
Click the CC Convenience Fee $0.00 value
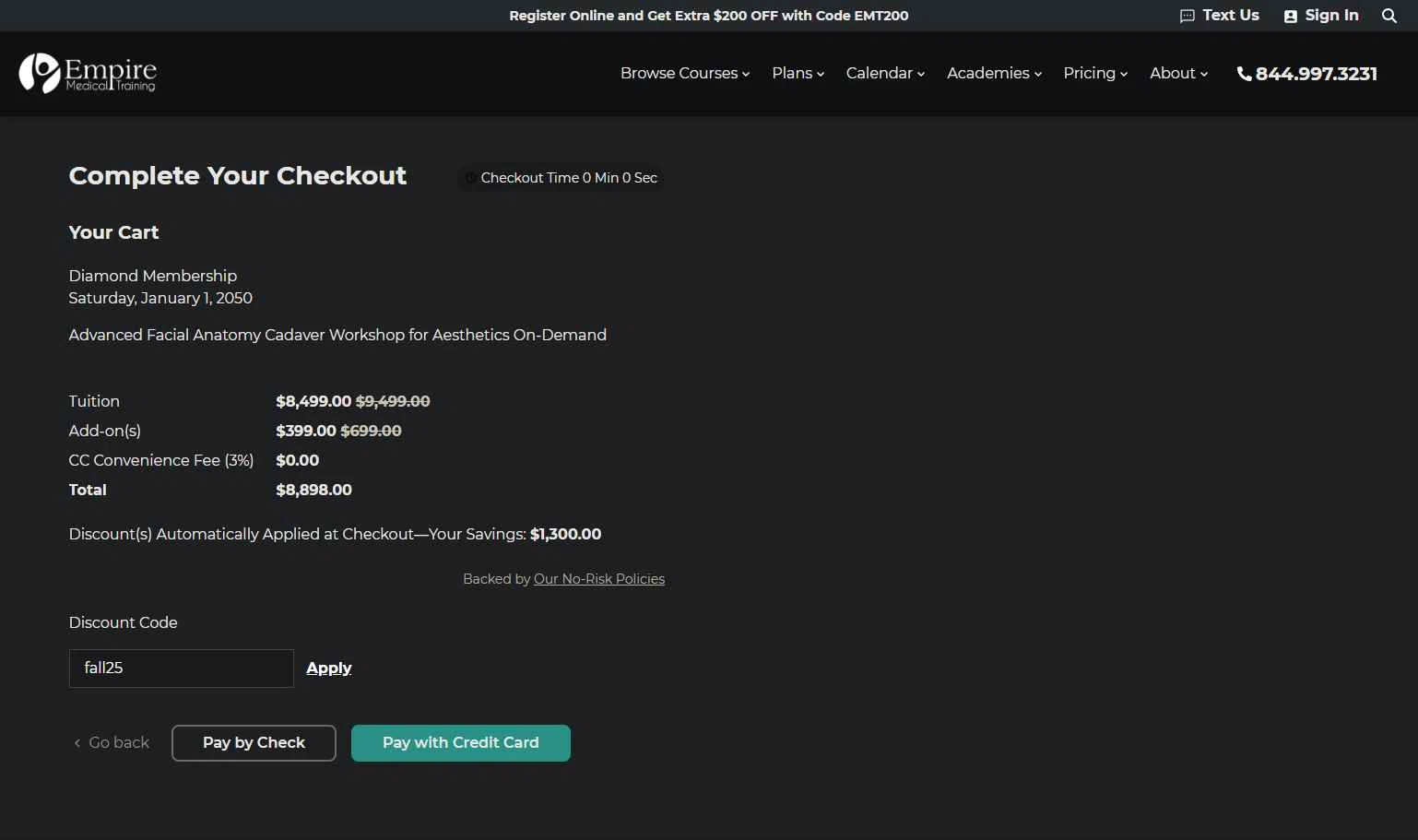click(298, 460)
